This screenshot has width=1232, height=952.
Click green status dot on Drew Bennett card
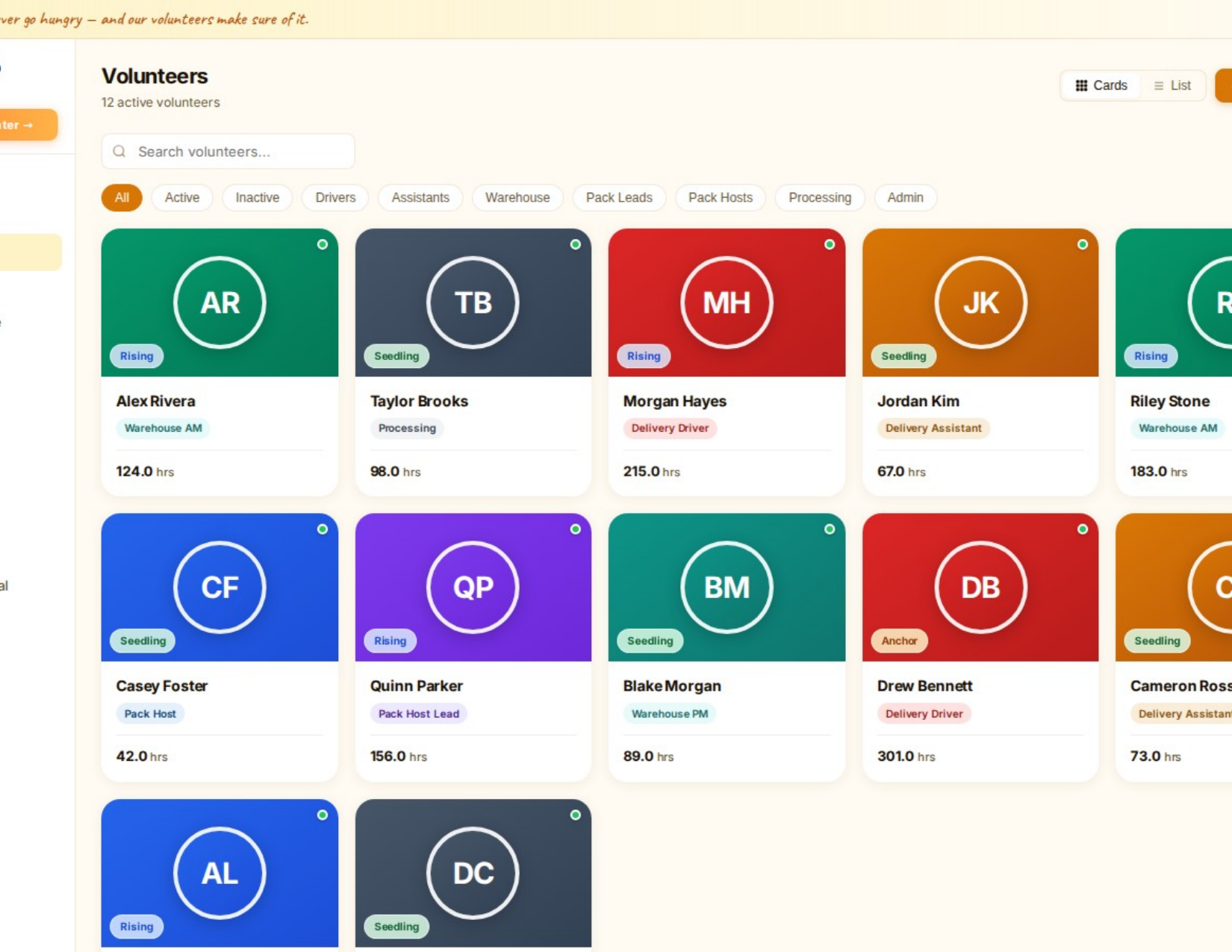click(1083, 529)
